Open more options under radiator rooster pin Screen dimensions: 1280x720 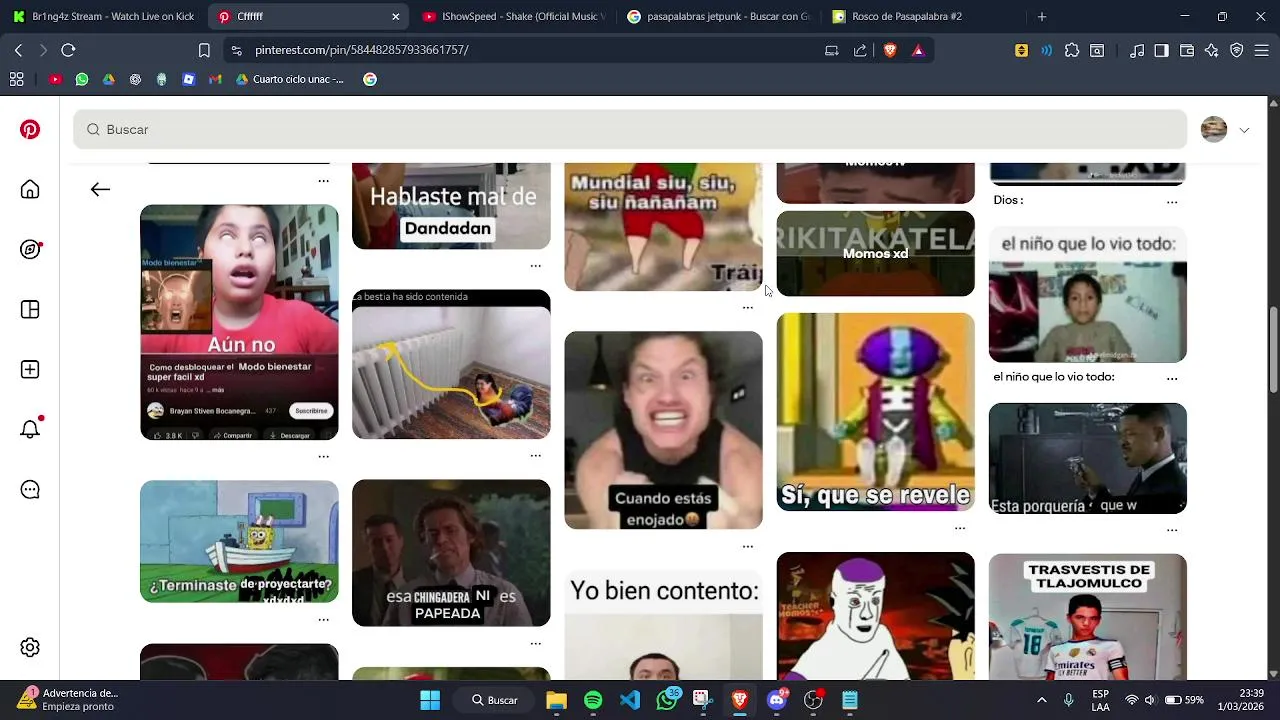tap(535, 456)
